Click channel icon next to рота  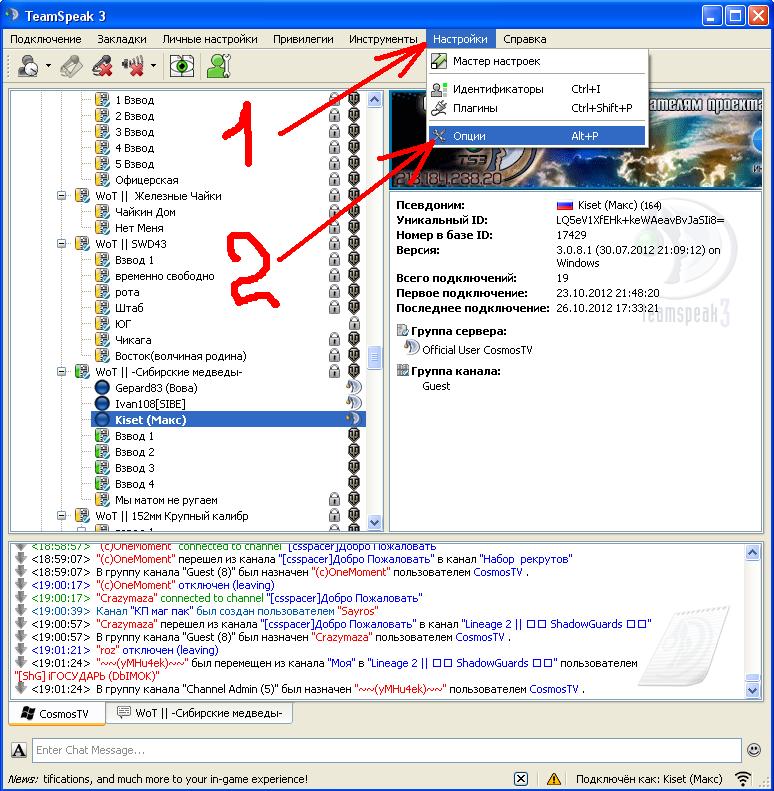102,292
